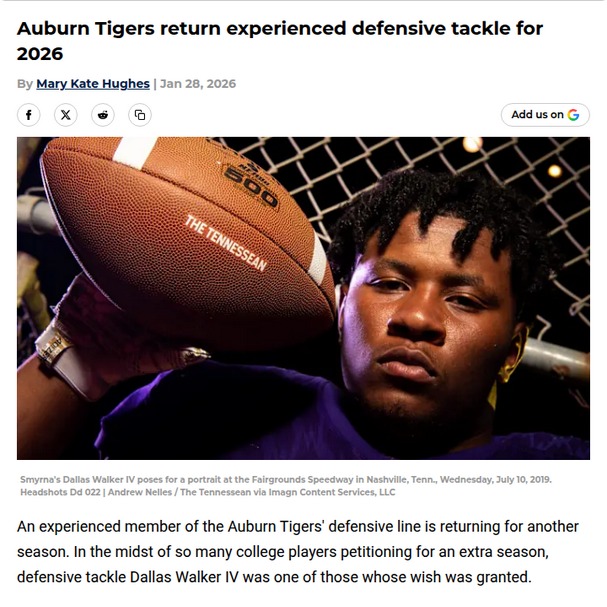
Task: Share the article on X
Action: pos(66,115)
